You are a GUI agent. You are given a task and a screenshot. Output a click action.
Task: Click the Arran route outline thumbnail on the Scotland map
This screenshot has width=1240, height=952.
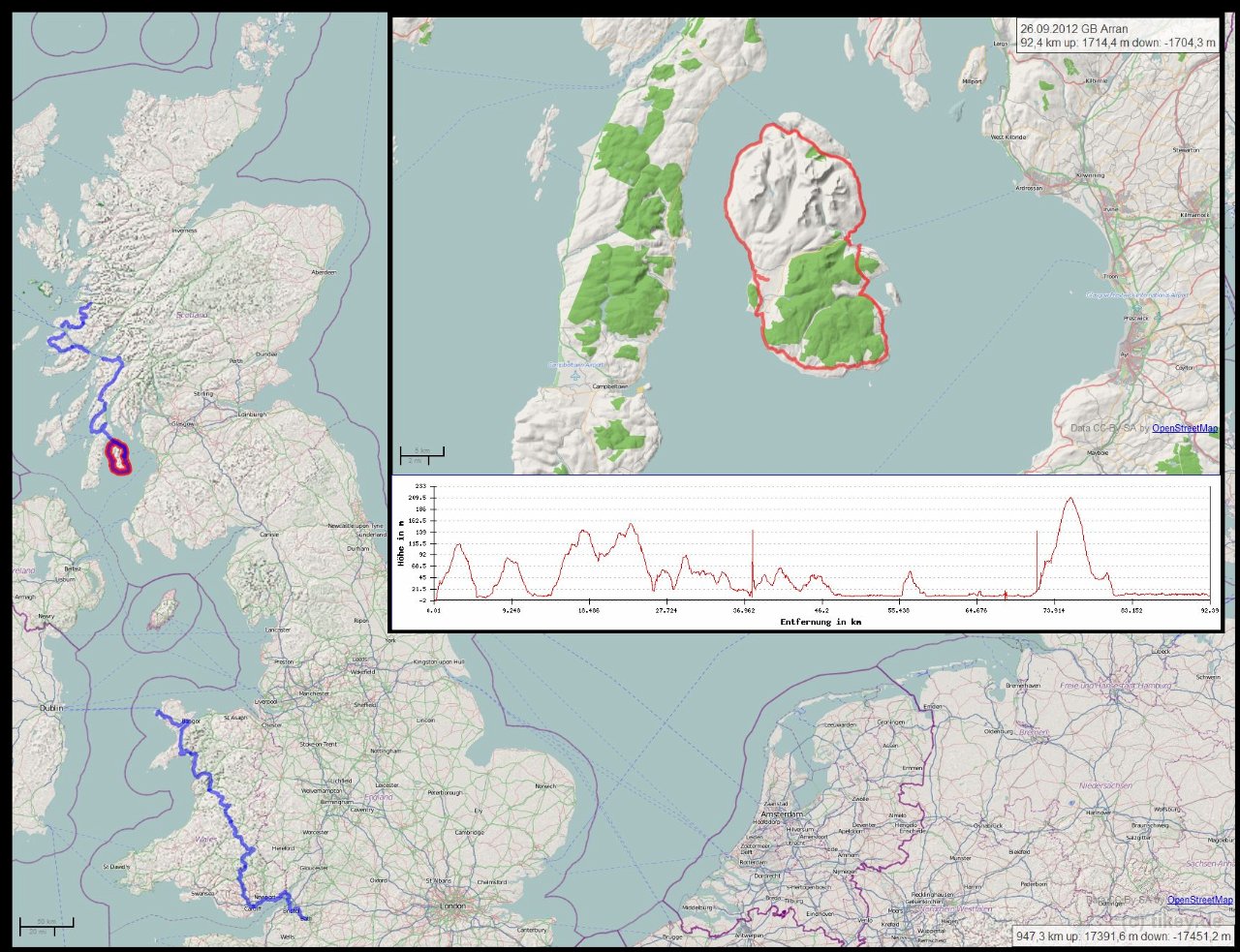(118, 456)
